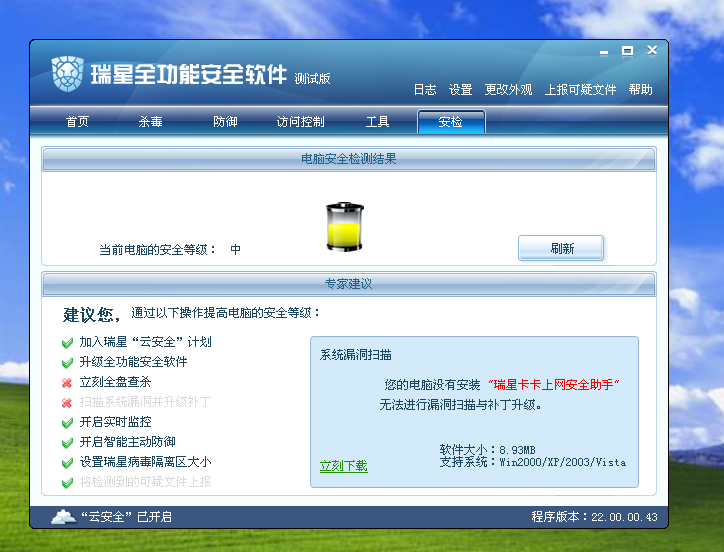Image resolution: width=724 pixels, height=552 pixels.
Task: Click green check beside 将检测到的可疑文件上报
Action: point(67,483)
